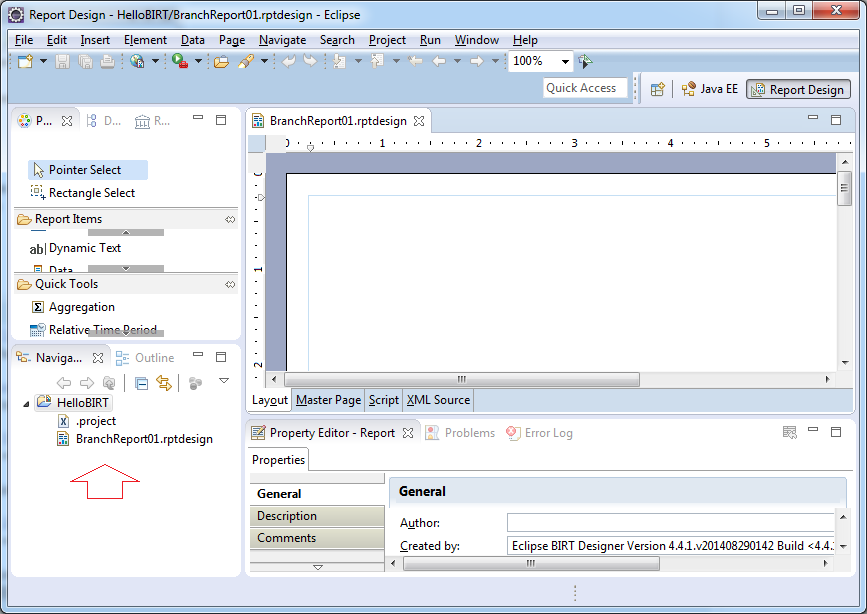Screen dimensions: 867x614
Task: Click the Print icon in toolbar
Action: coord(107,61)
